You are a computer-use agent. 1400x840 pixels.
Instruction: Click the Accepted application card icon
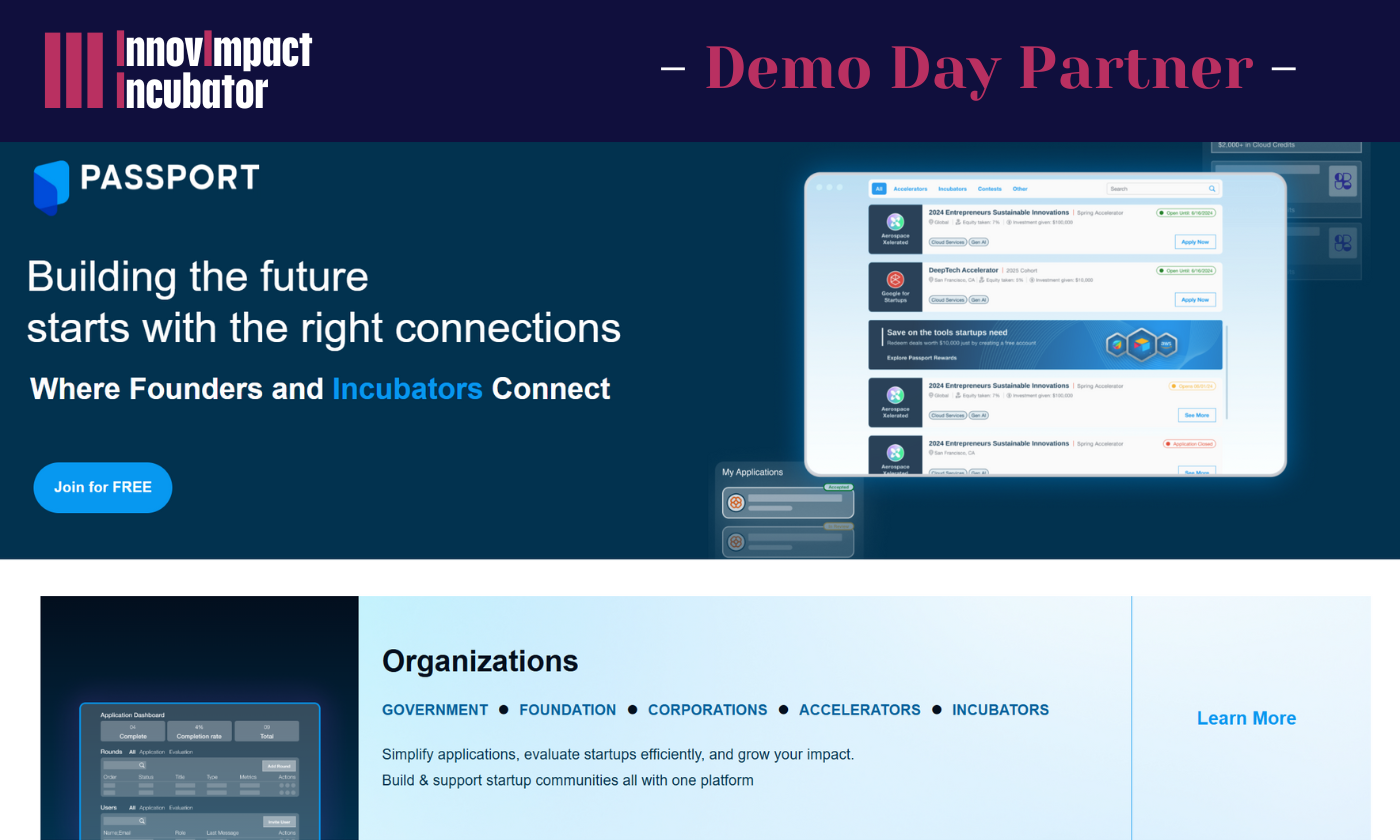[736, 502]
